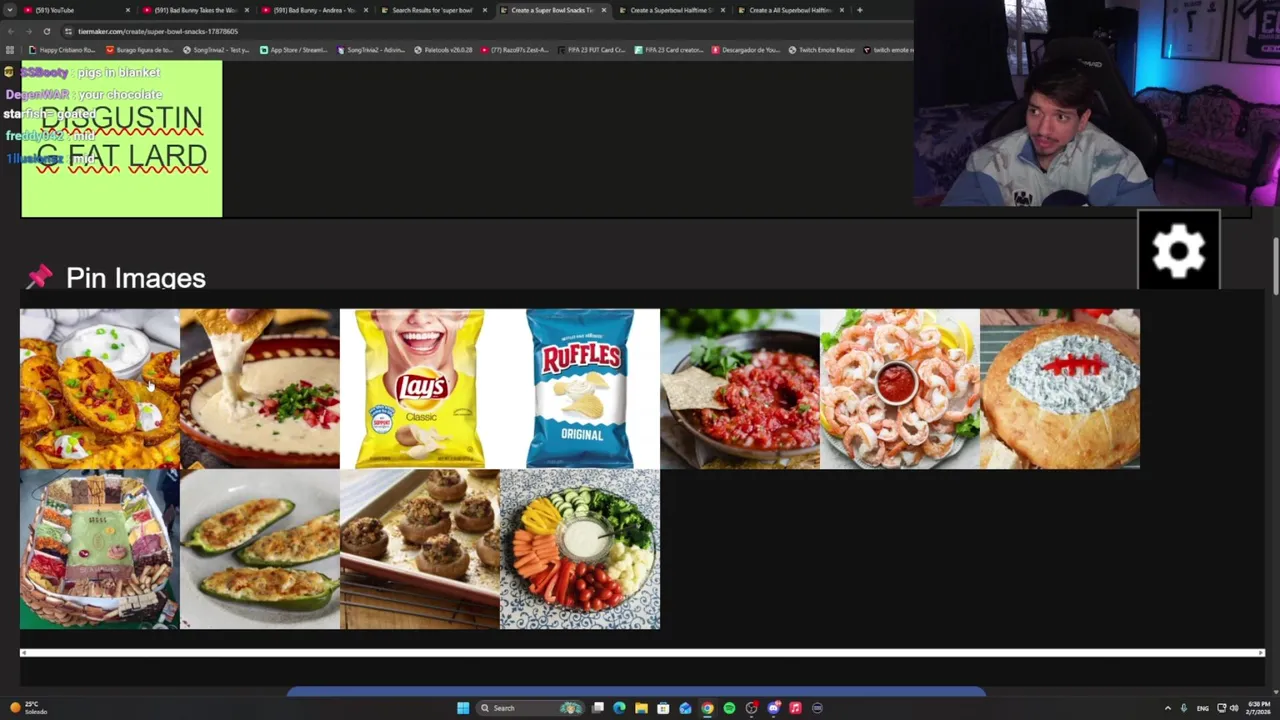Screen dimensions: 1280x720
Task: Click the pushpin icon beside Pin Images
Action: (x=39, y=278)
